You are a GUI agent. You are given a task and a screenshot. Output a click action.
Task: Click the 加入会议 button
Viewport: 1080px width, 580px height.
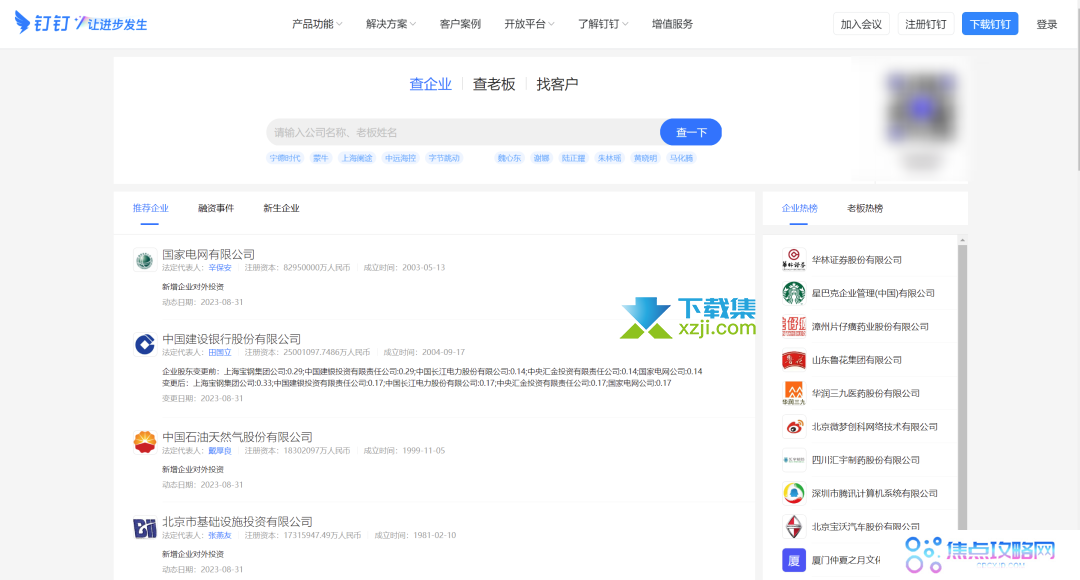tap(861, 24)
